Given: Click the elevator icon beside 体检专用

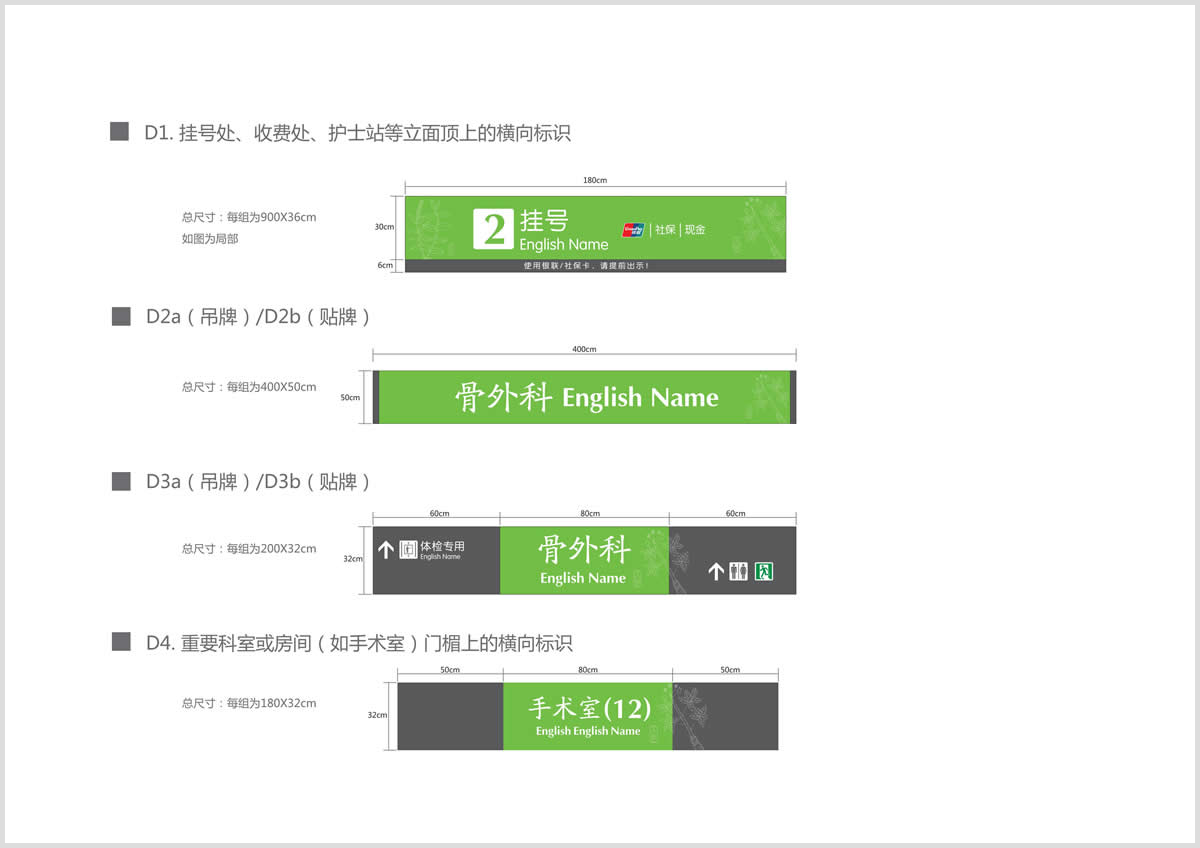Looking at the screenshot, I should point(408,549).
